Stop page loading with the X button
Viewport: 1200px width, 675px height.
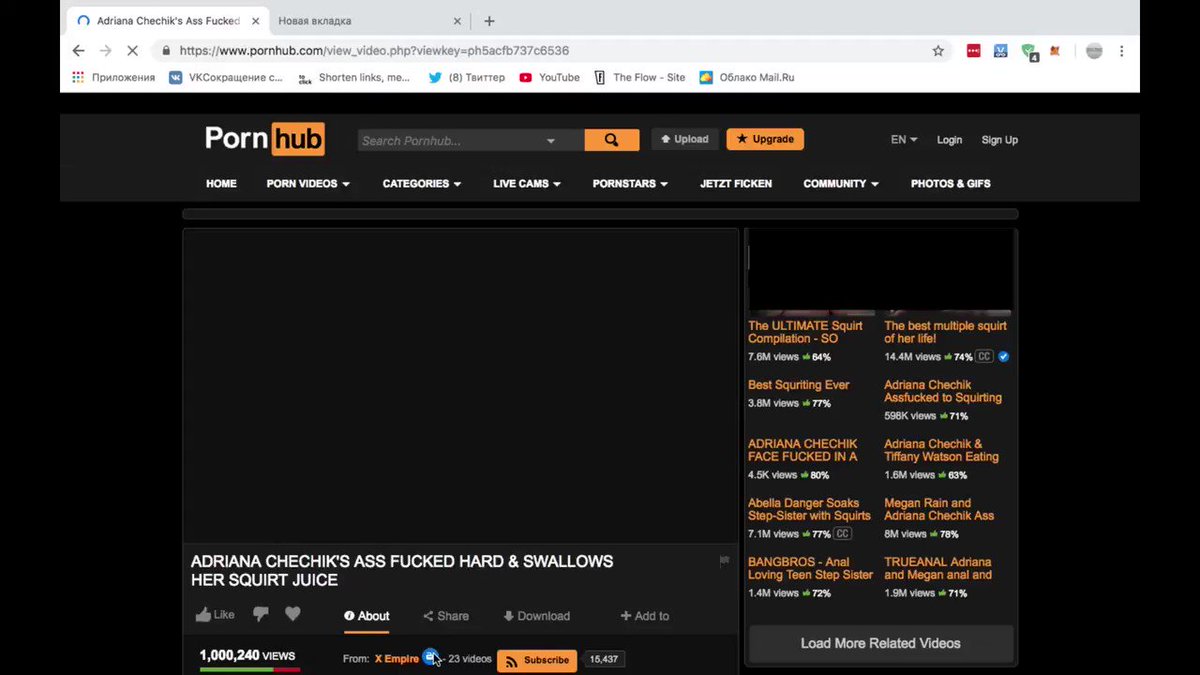tap(134, 51)
